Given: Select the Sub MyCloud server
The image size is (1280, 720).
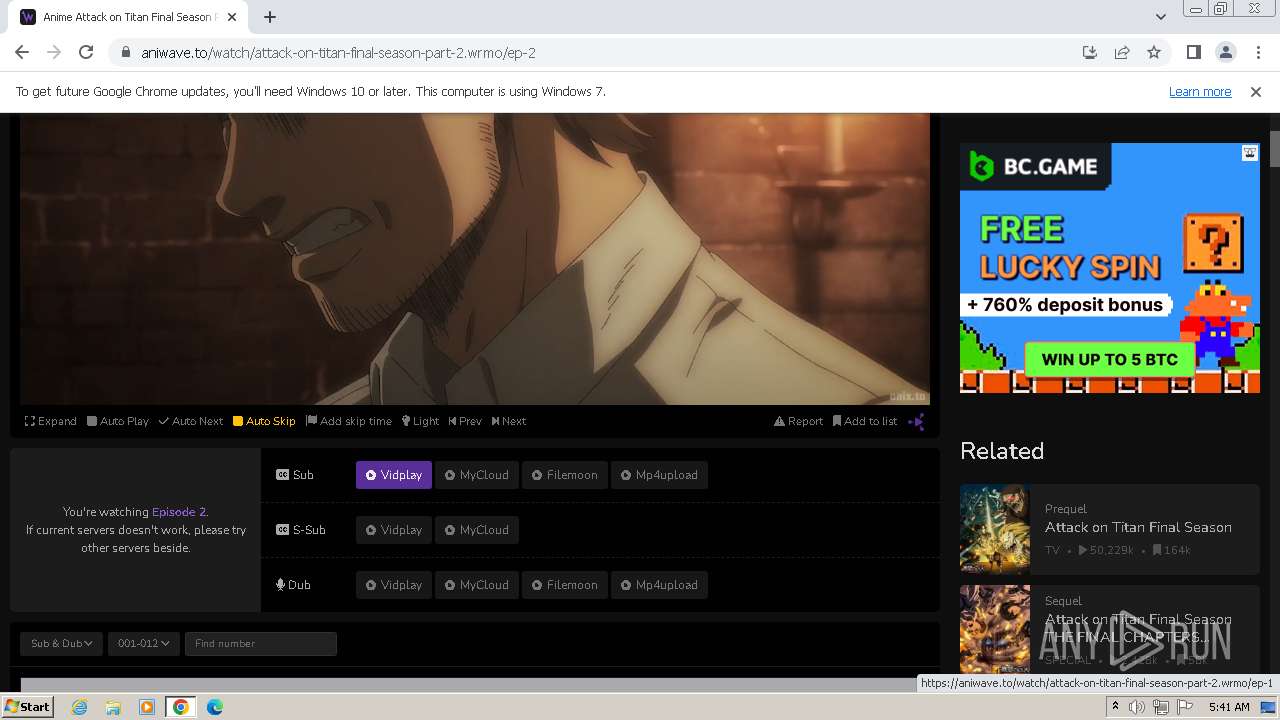Looking at the screenshot, I should pos(477,475).
